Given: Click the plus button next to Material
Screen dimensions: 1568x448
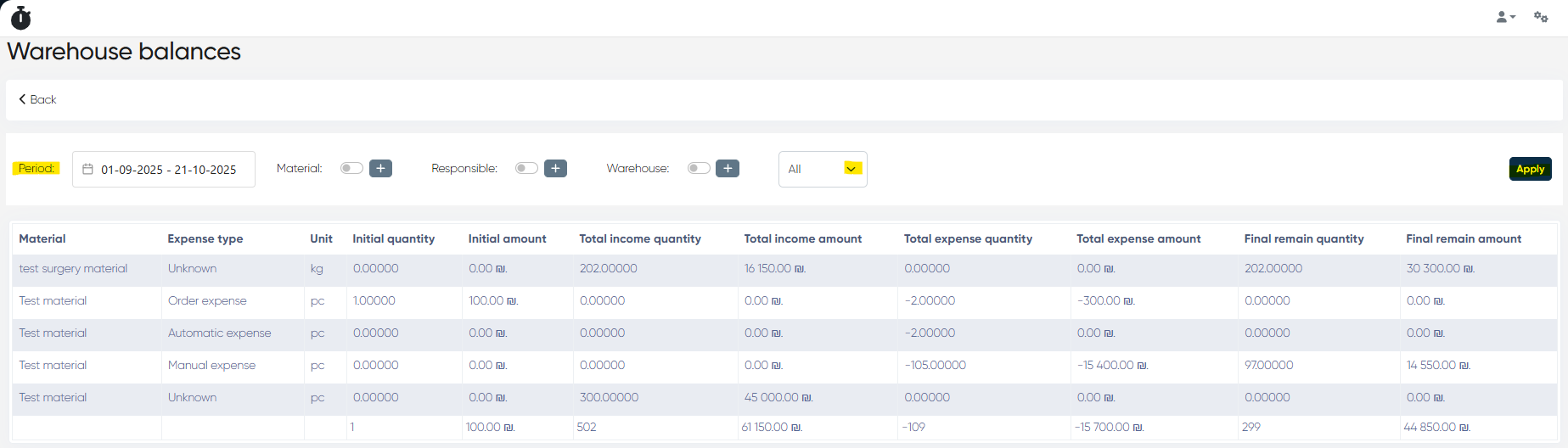Looking at the screenshot, I should (x=380, y=169).
